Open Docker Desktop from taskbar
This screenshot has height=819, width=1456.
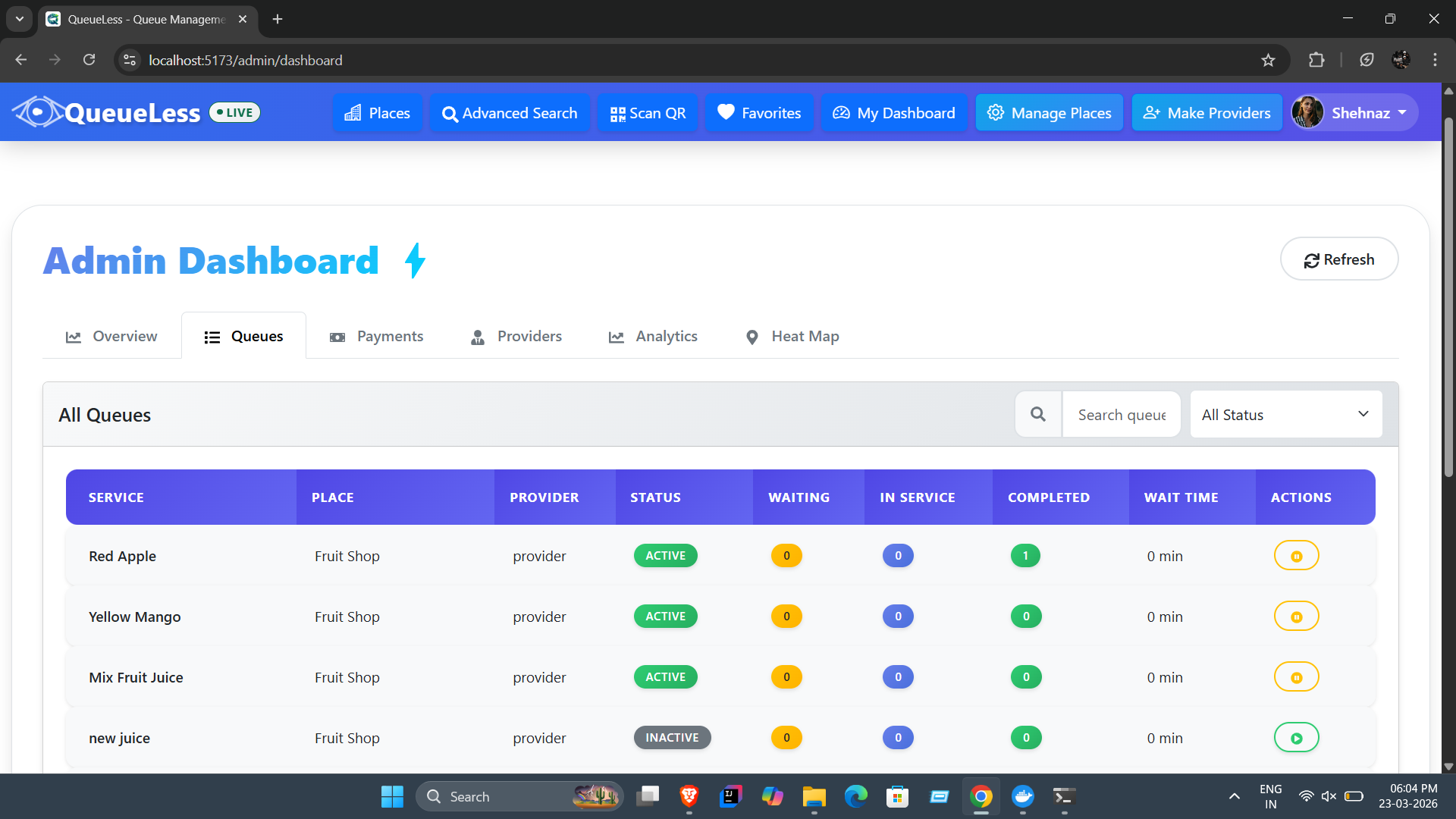(x=1023, y=796)
